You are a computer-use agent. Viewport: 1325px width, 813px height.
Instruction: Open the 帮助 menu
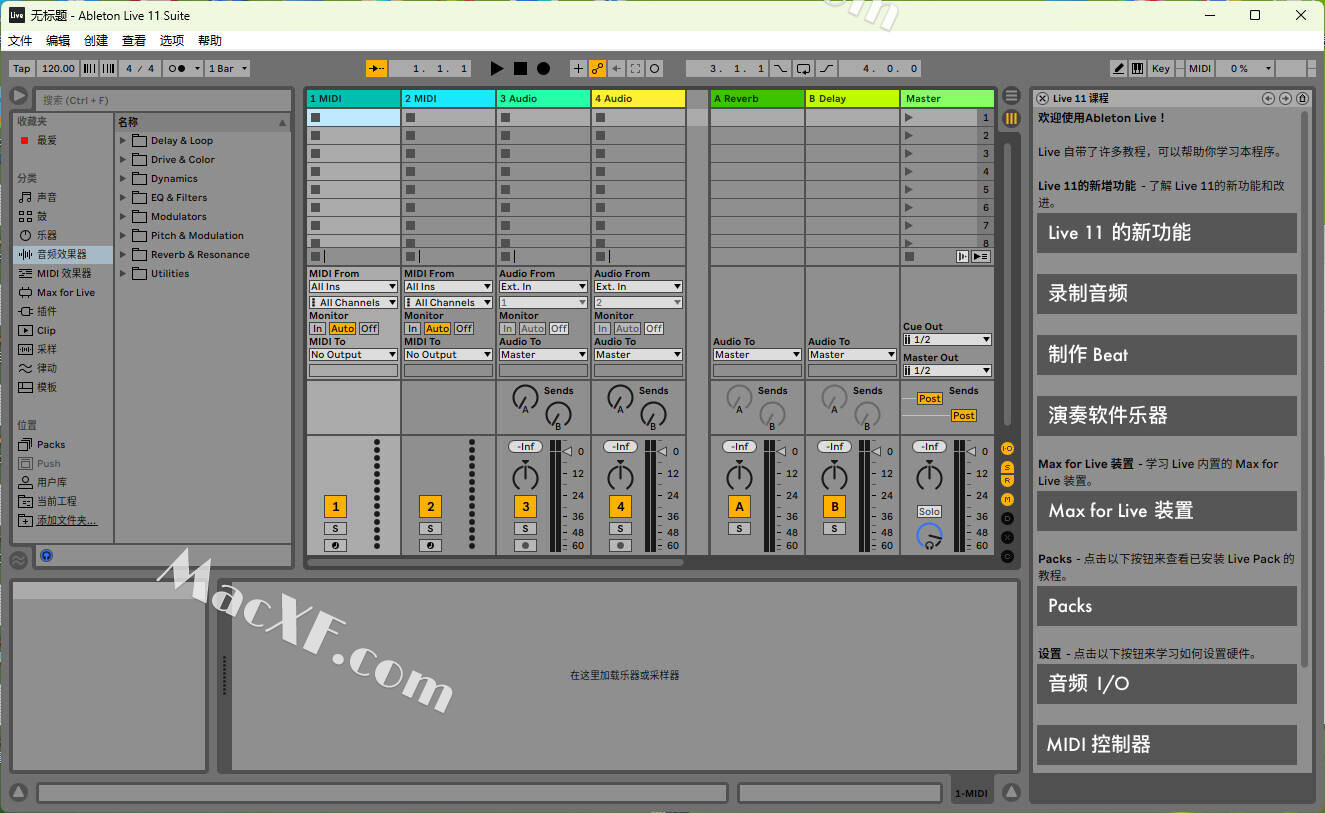pyautogui.click(x=210, y=41)
